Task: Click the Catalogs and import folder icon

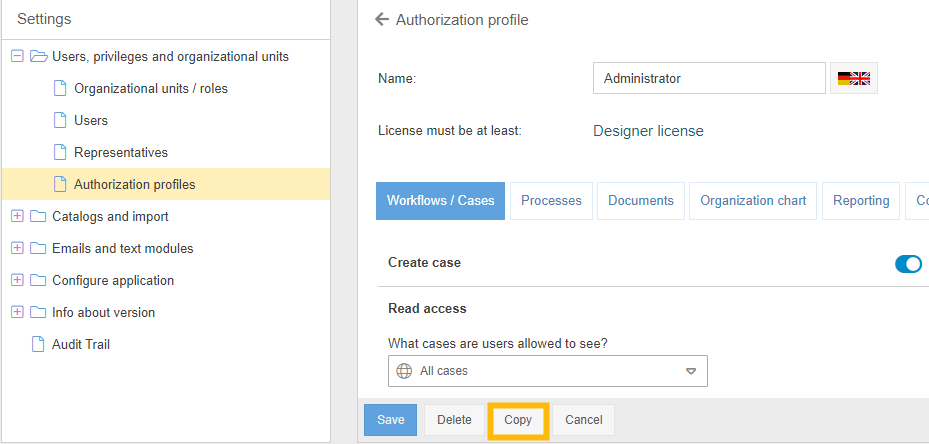Action: 38,216
